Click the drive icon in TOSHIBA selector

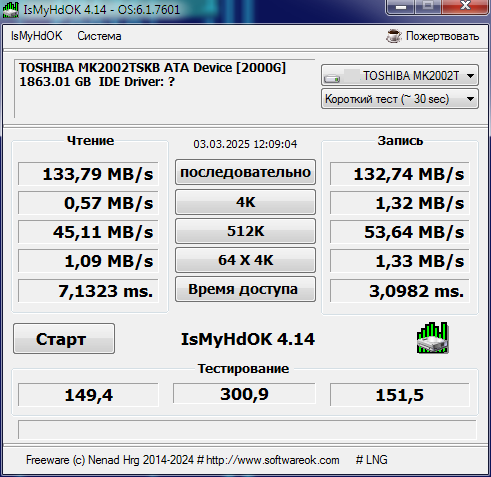click(332, 78)
